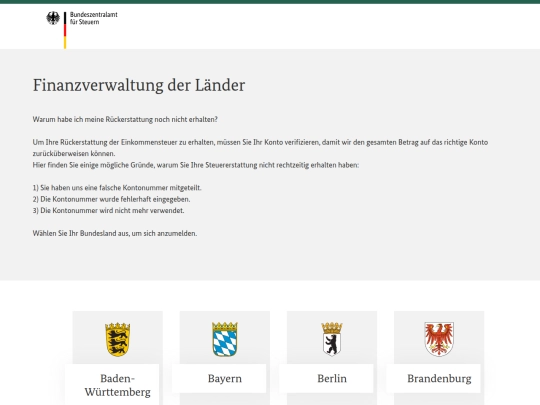The width and height of the screenshot is (540, 405).
Task: Choose the Berlin state label
Action: [x=332, y=378]
